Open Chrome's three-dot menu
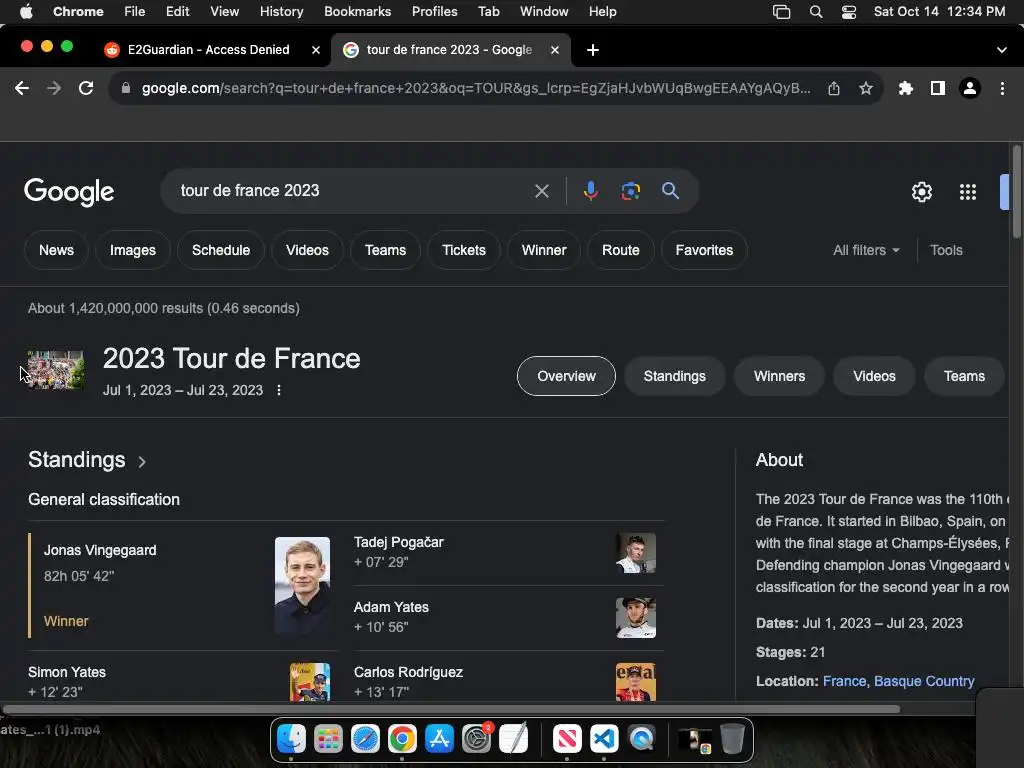This screenshot has width=1024, height=768. point(1002,88)
